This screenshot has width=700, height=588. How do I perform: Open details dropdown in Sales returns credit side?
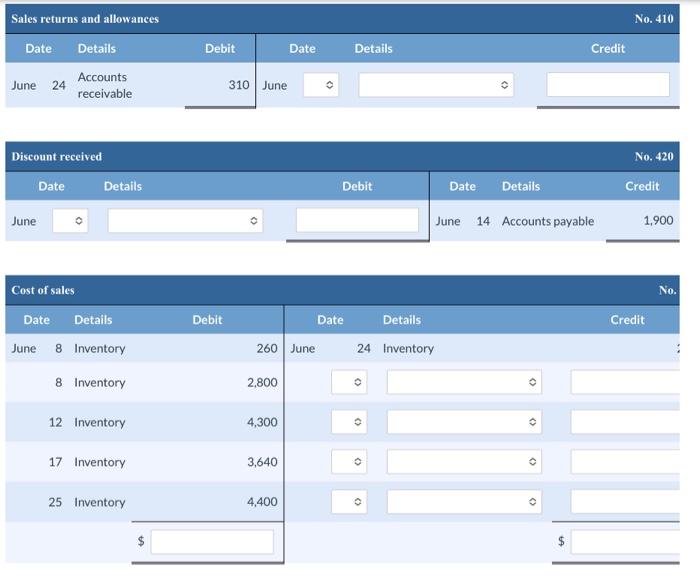pyautogui.click(x=436, y=85)
